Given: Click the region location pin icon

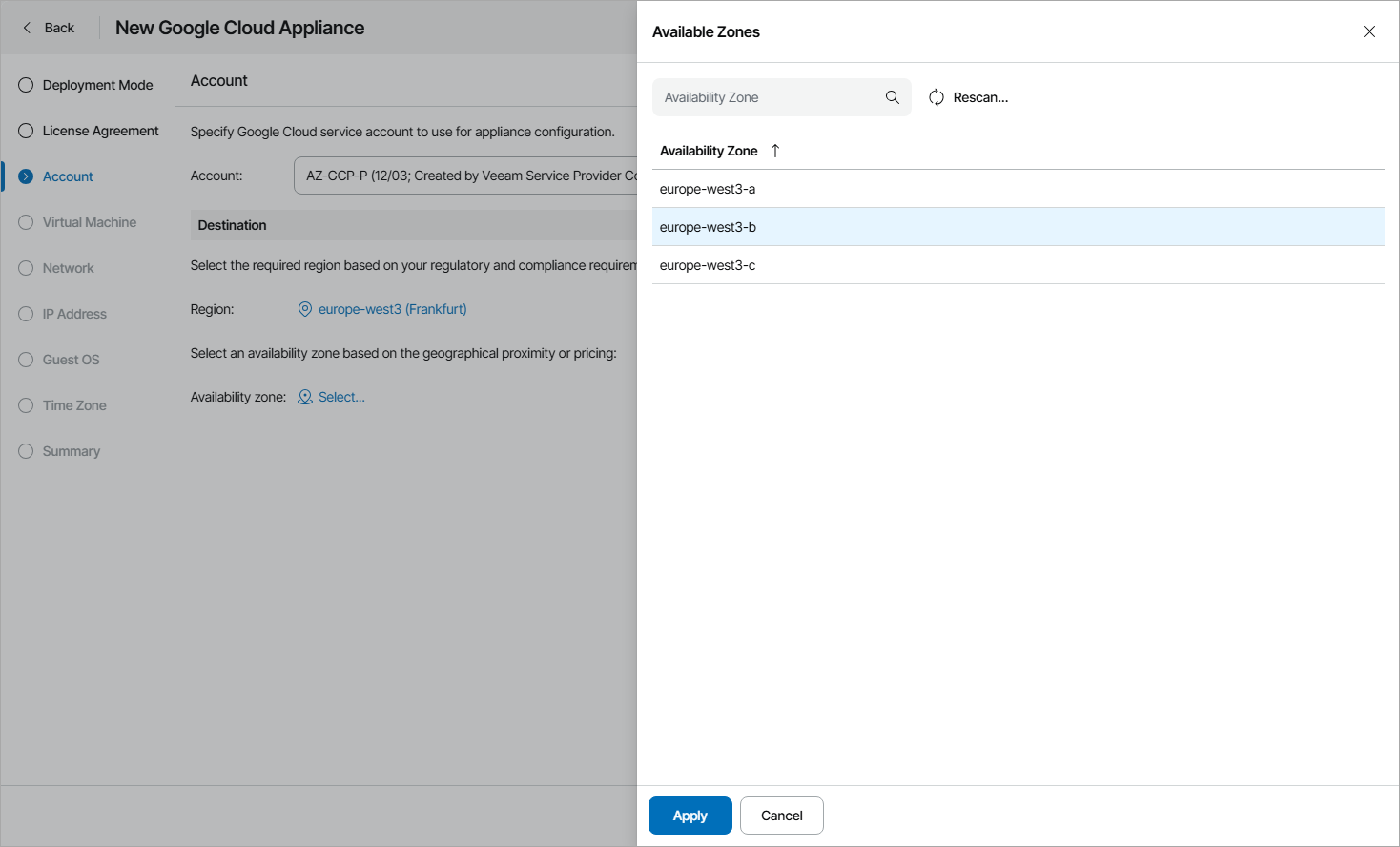Looking at the screenshot, I should click(305, 309).
